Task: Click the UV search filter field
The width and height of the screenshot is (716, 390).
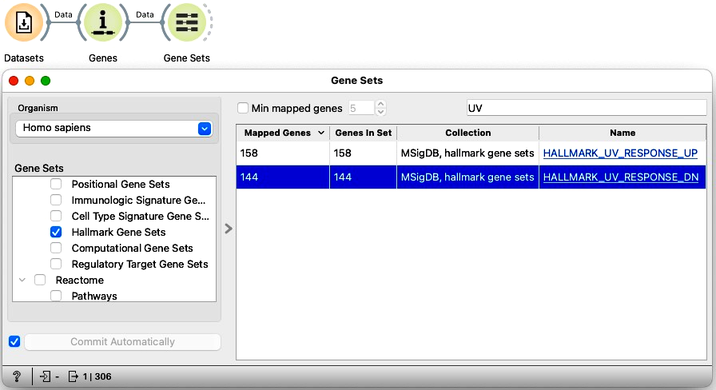Action: pyautogui.click(x=586, y=108)
